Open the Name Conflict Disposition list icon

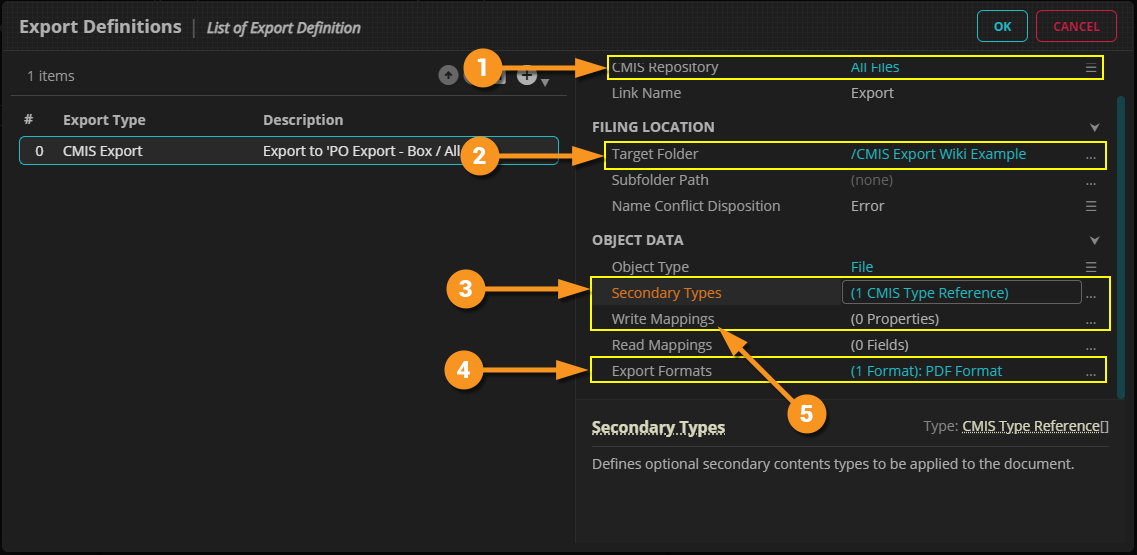pyautogui.click(x=1091, y=207)
